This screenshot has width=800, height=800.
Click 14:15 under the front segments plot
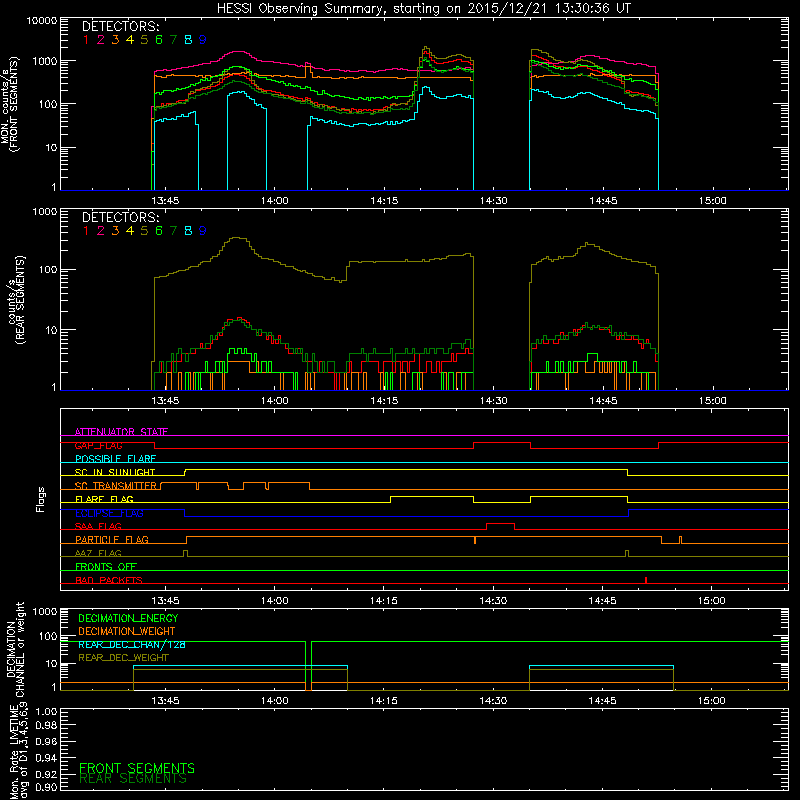[x=384, y=201]
